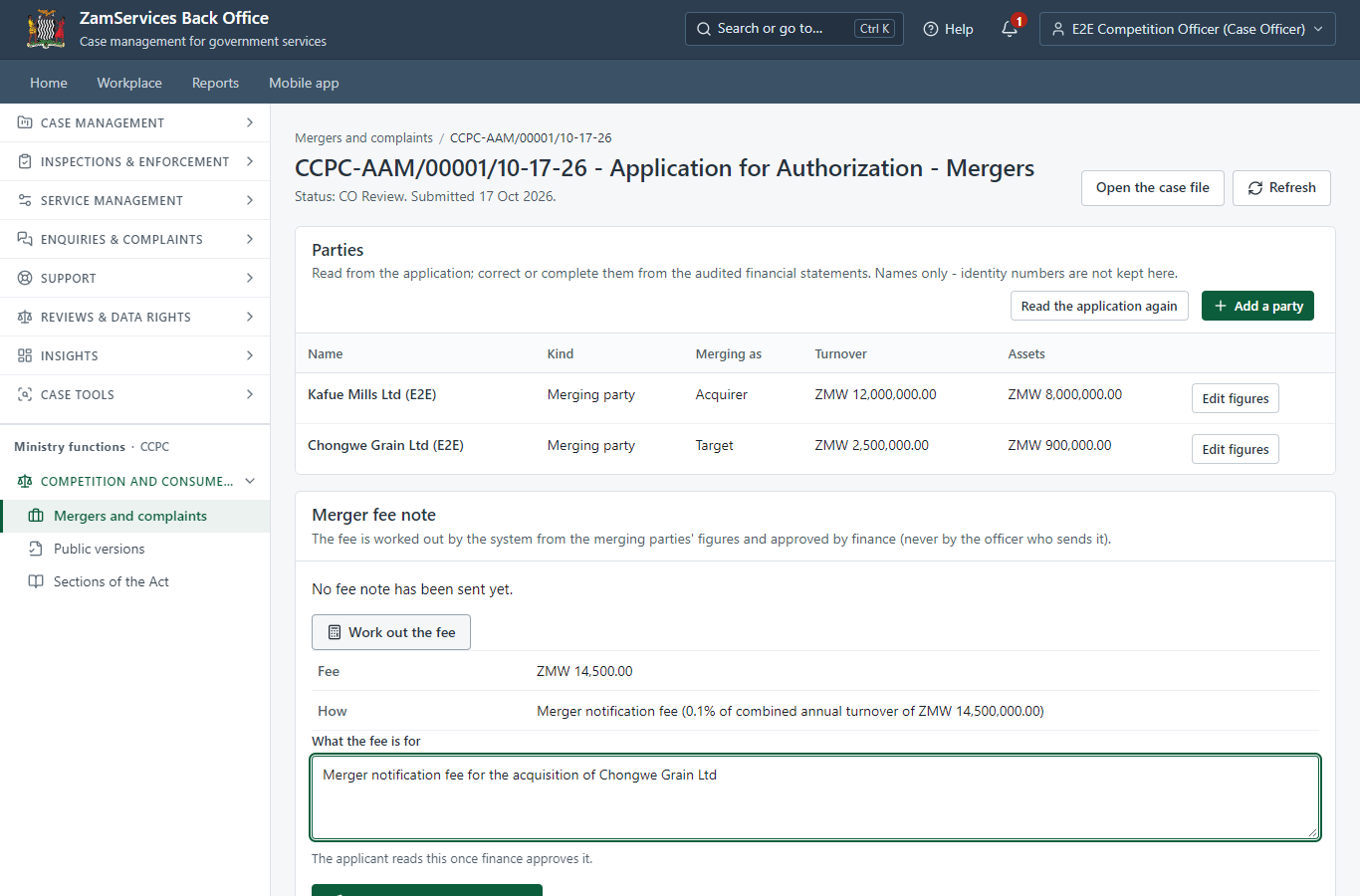
Task: Open Mergers and complaints breadcrumb link
Action: click(363, 137)
